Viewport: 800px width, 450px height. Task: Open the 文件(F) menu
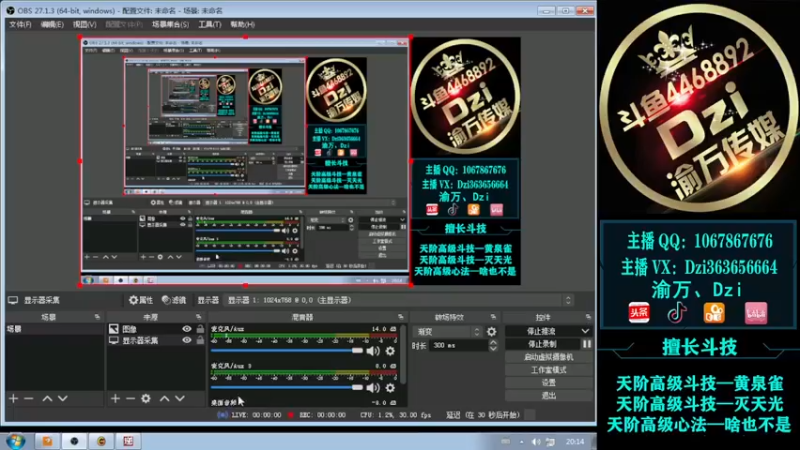pyautogui.click(x=20, y=24)
